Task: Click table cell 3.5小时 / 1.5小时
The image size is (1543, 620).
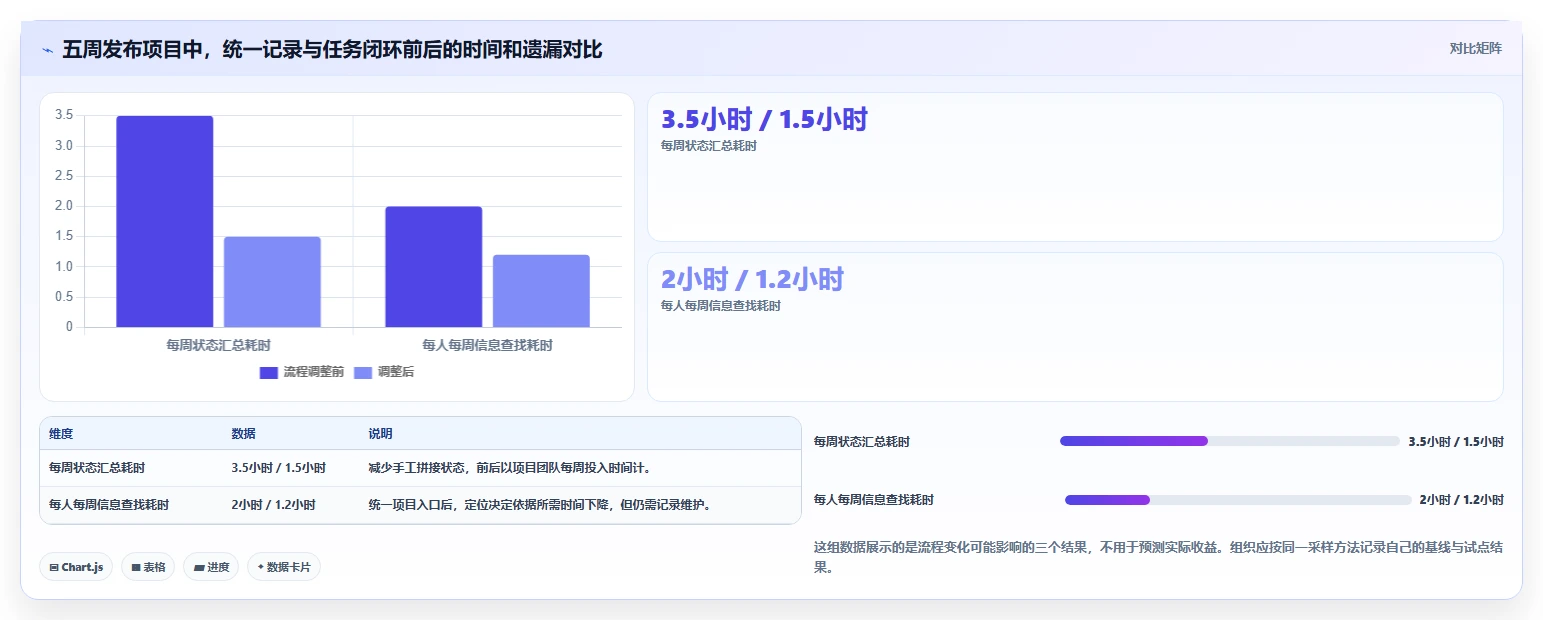Action: coord(278,468)
